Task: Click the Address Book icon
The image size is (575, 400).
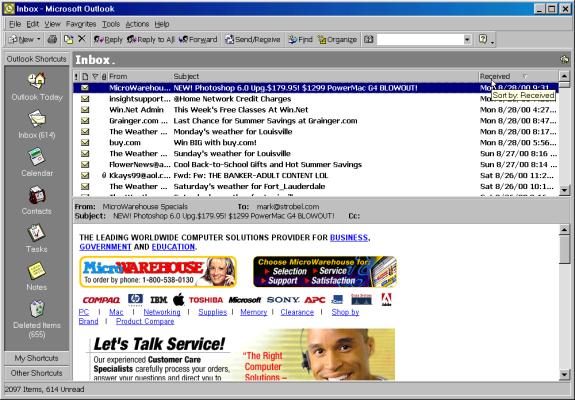Action: pyautogui.click(x=369, y=39)
